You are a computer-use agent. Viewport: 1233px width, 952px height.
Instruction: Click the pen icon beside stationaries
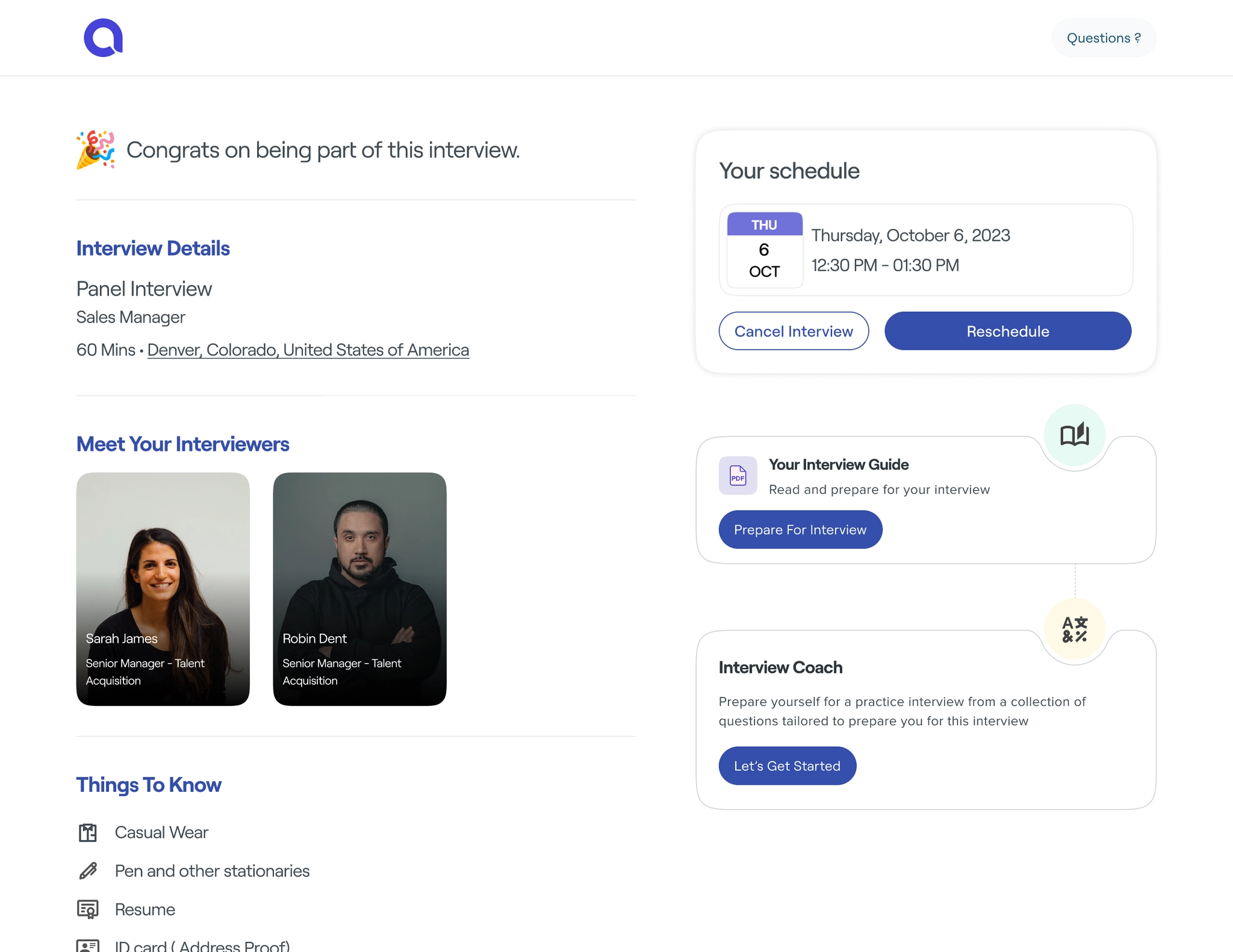[88, 871]
